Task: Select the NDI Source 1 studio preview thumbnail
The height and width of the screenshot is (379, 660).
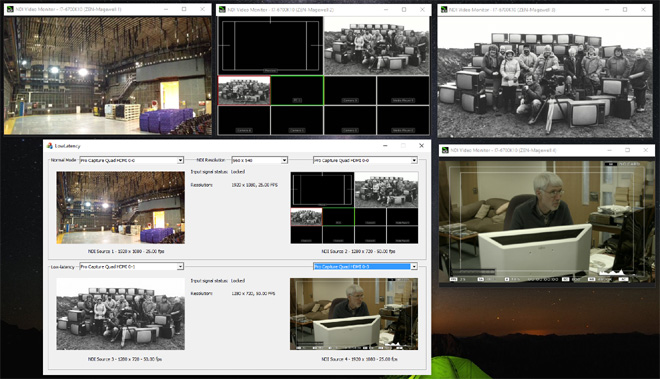Action: 120,207
